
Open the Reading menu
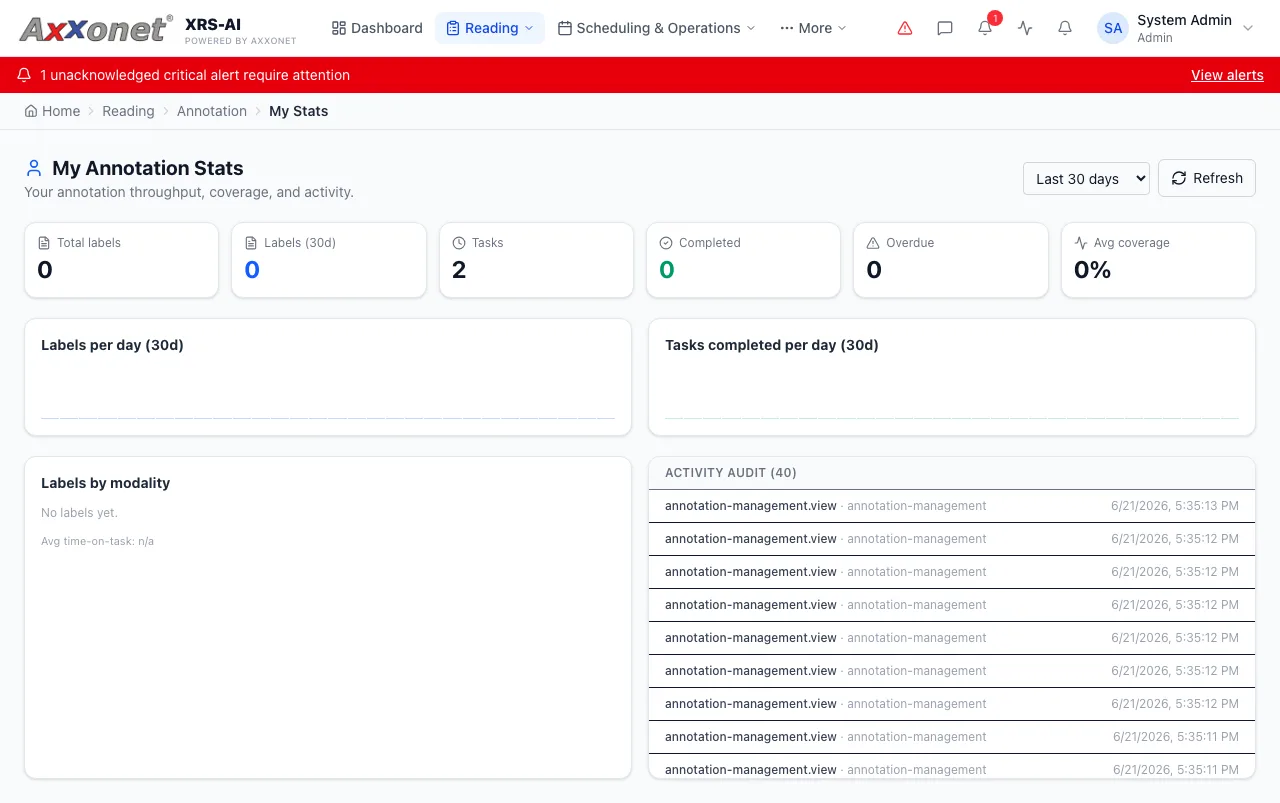[x=490, y=28]
